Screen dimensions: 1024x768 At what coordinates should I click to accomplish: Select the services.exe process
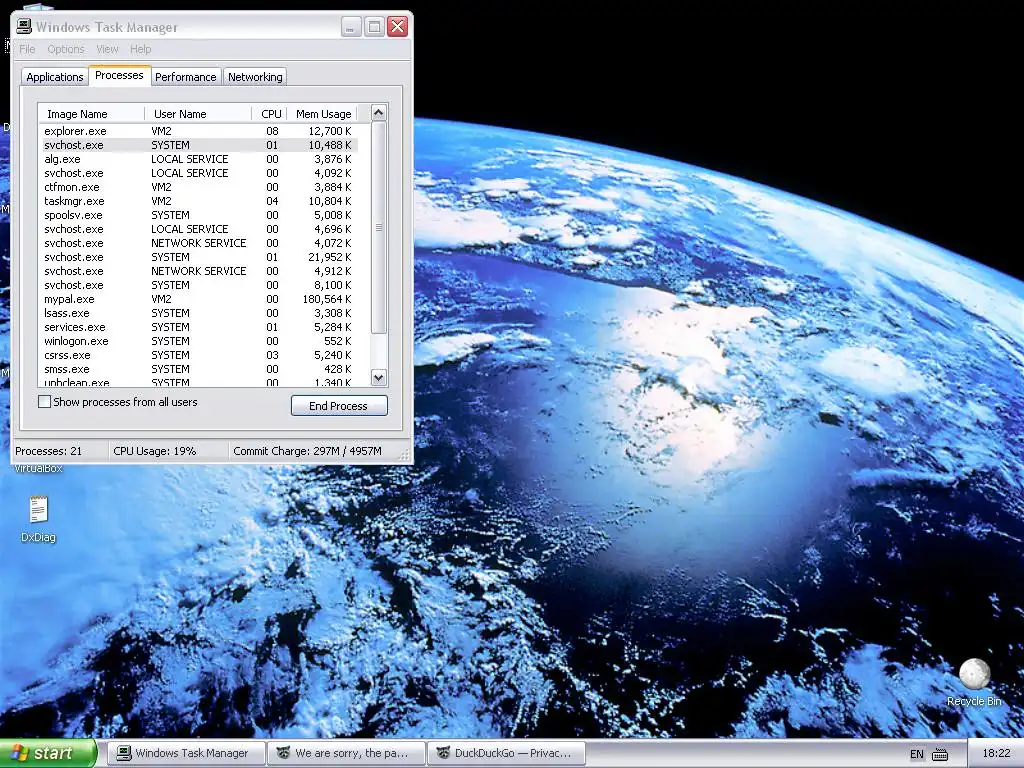(x=198, y=327)
